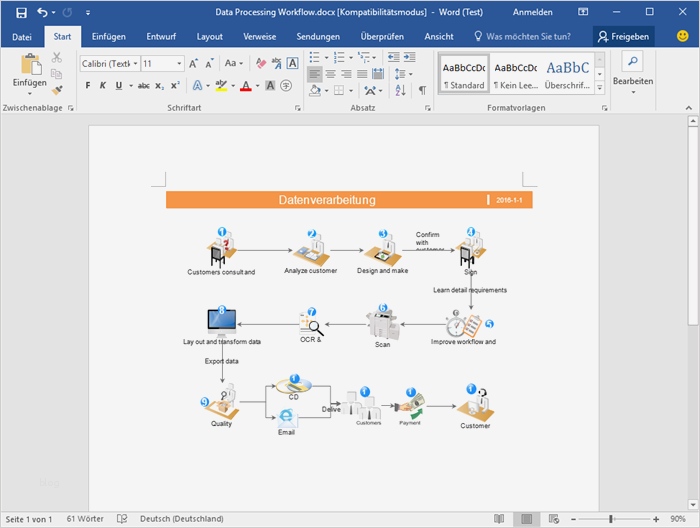The width and height of the screenshot is (700, 528).
Task: Click the 61 Wörter word count
Action: (85, 519)
